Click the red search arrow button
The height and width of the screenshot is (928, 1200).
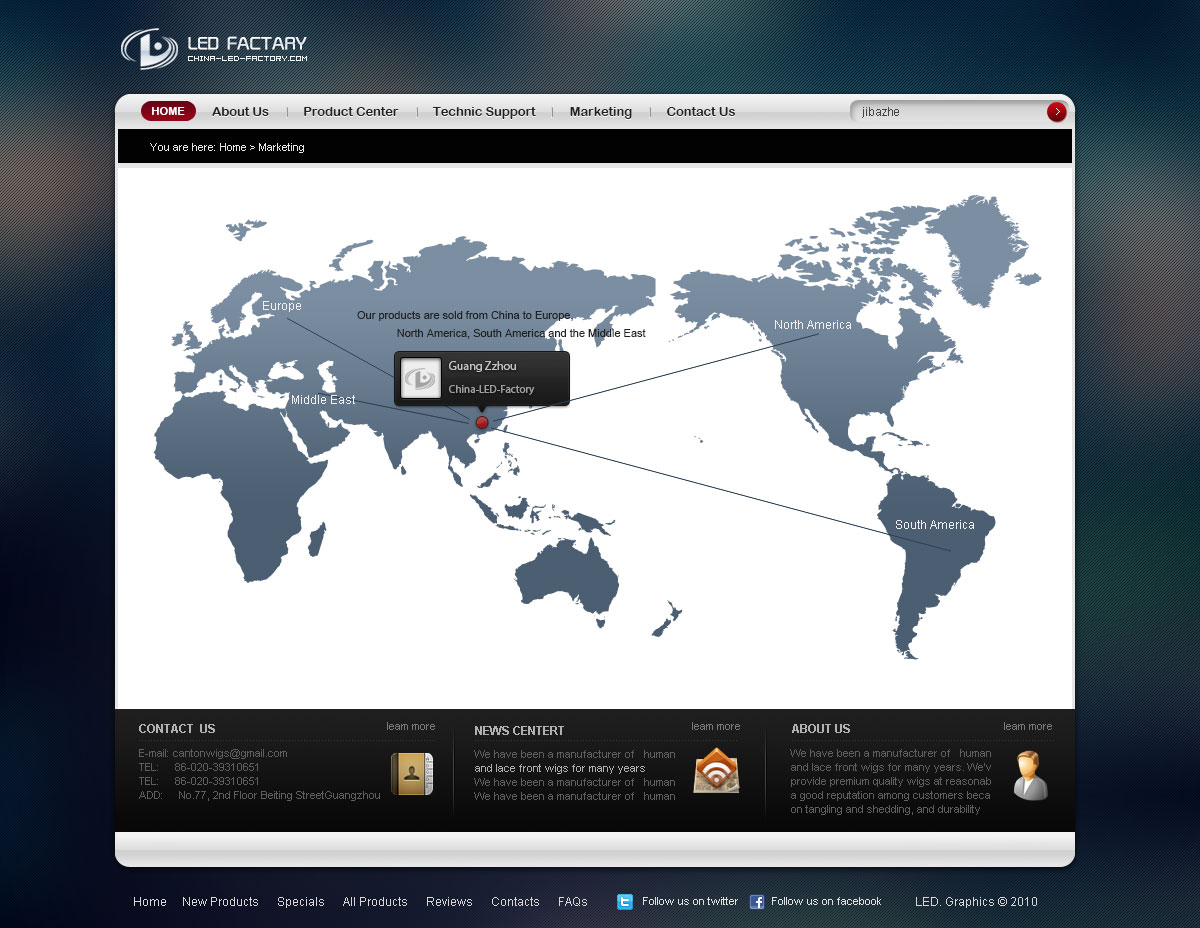click(x=1056, y=112)
